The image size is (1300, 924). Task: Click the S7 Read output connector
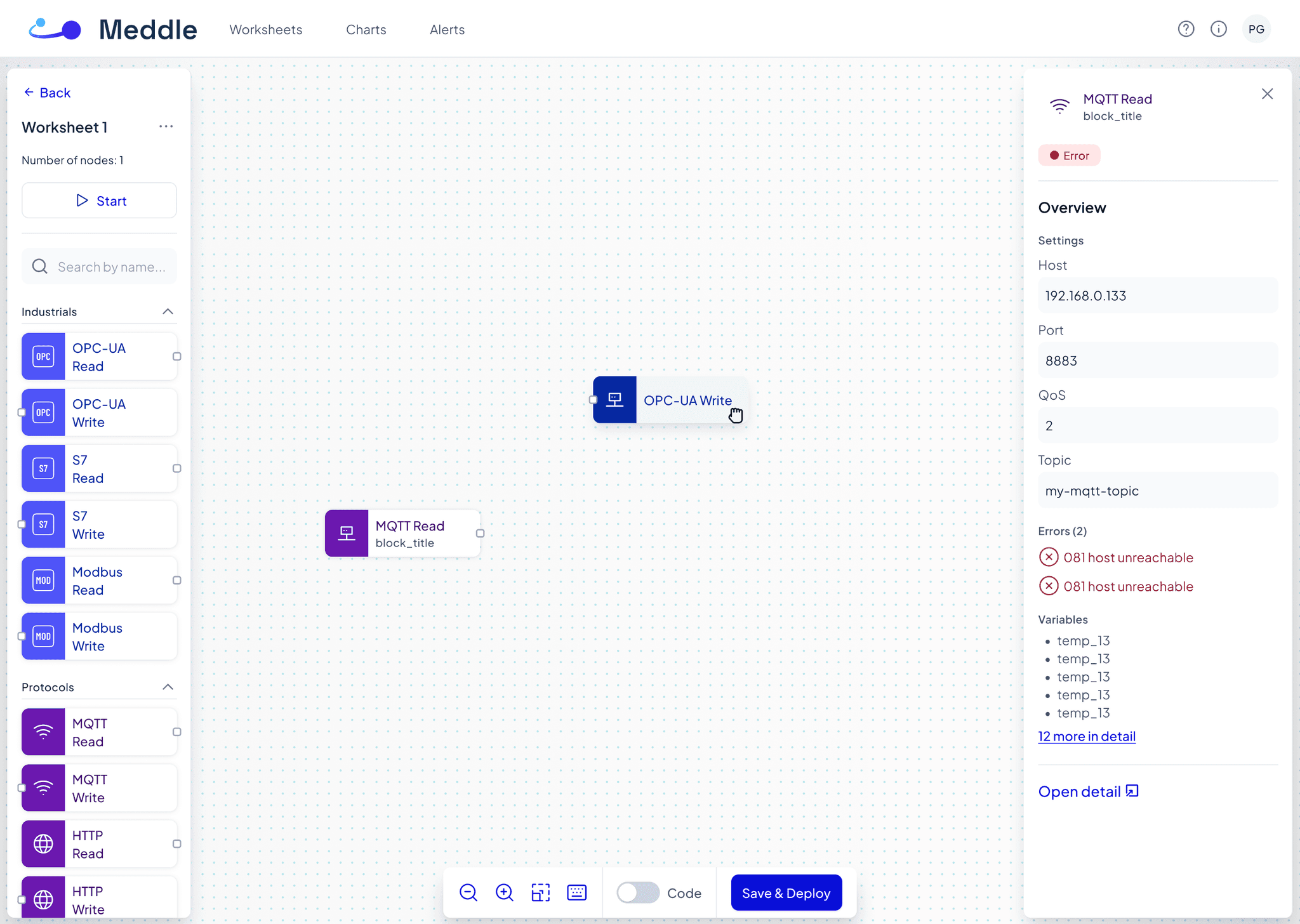coord(177,468)
